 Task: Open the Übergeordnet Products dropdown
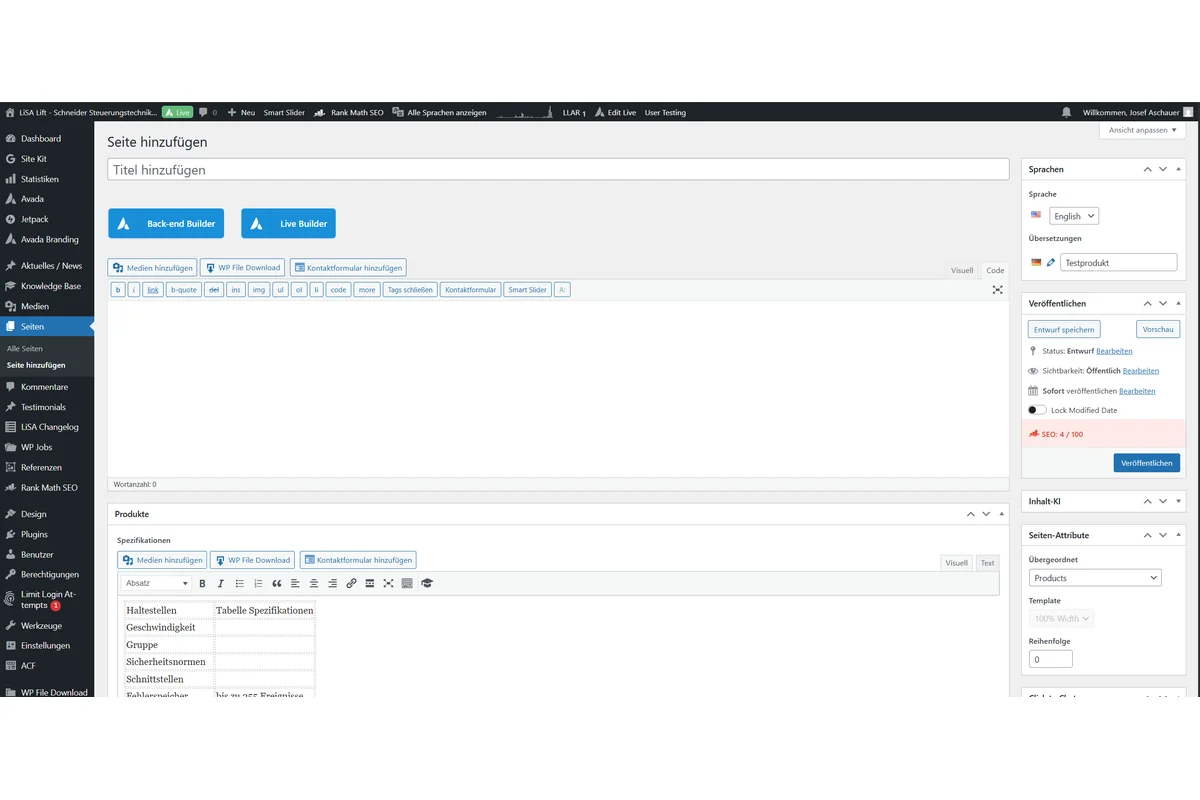(x=1095, y=577)
